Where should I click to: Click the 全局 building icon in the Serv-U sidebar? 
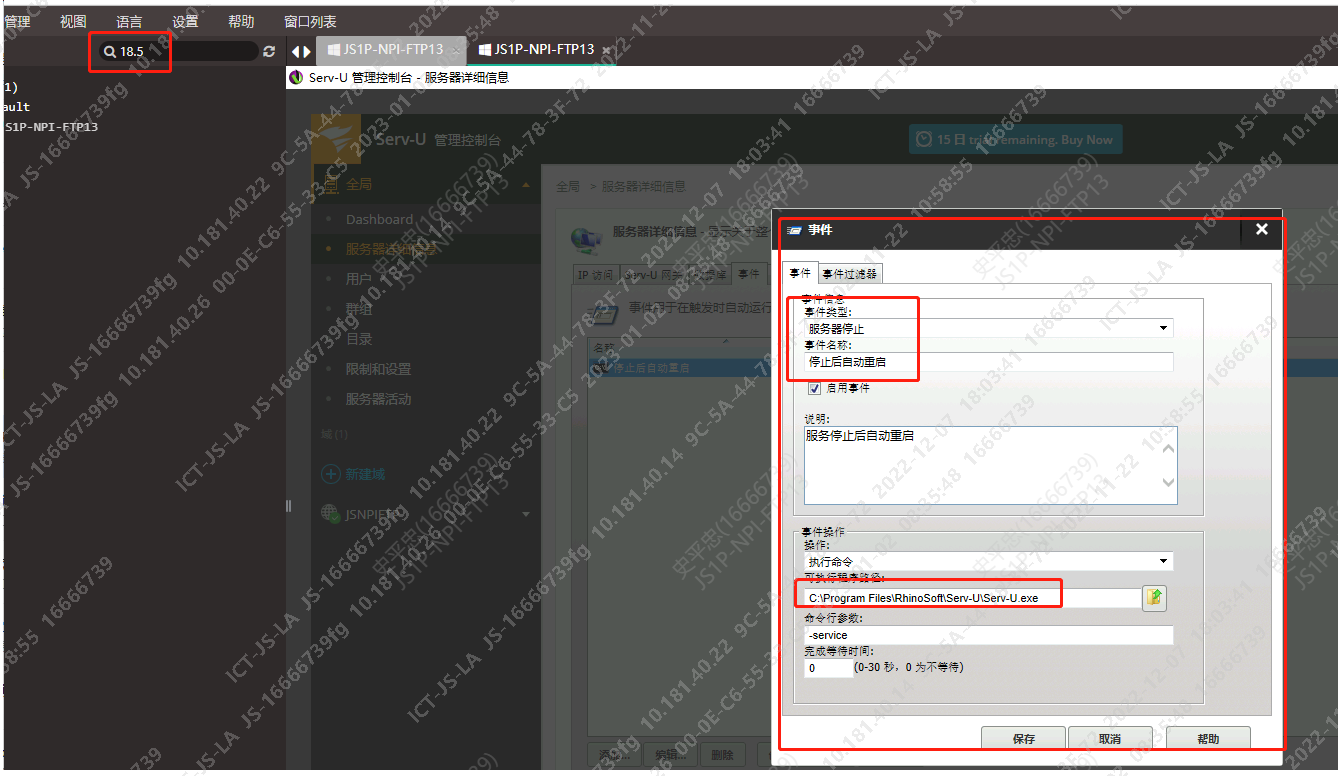pyautogui.click(x=331, y=184)
